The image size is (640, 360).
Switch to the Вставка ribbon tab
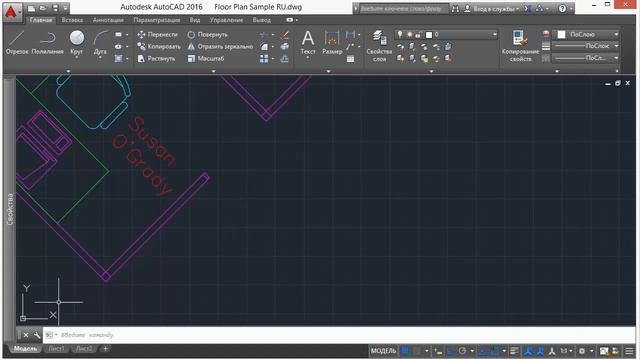[72, 20]
